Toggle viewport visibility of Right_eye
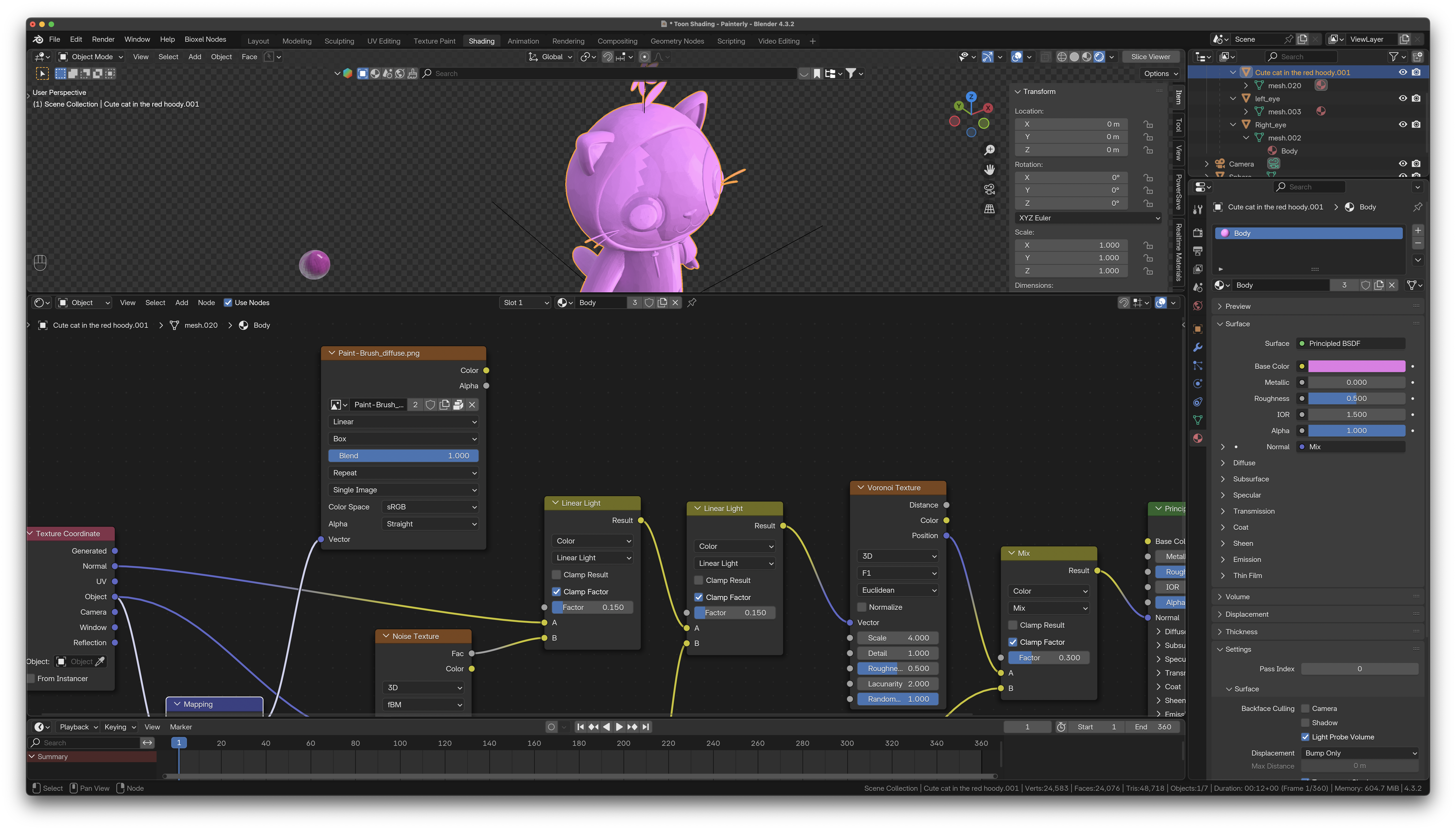This screenshot has width=1456, height=830. (x=1403, y=125)
